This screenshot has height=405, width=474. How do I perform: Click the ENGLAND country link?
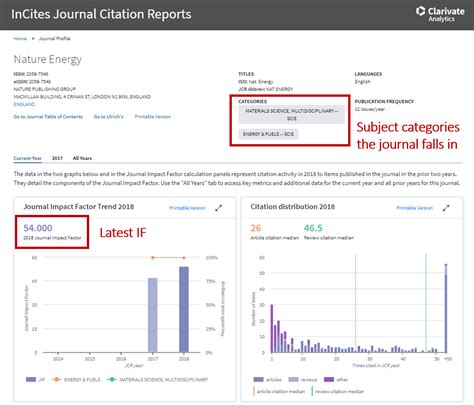[x=24, y=104]
